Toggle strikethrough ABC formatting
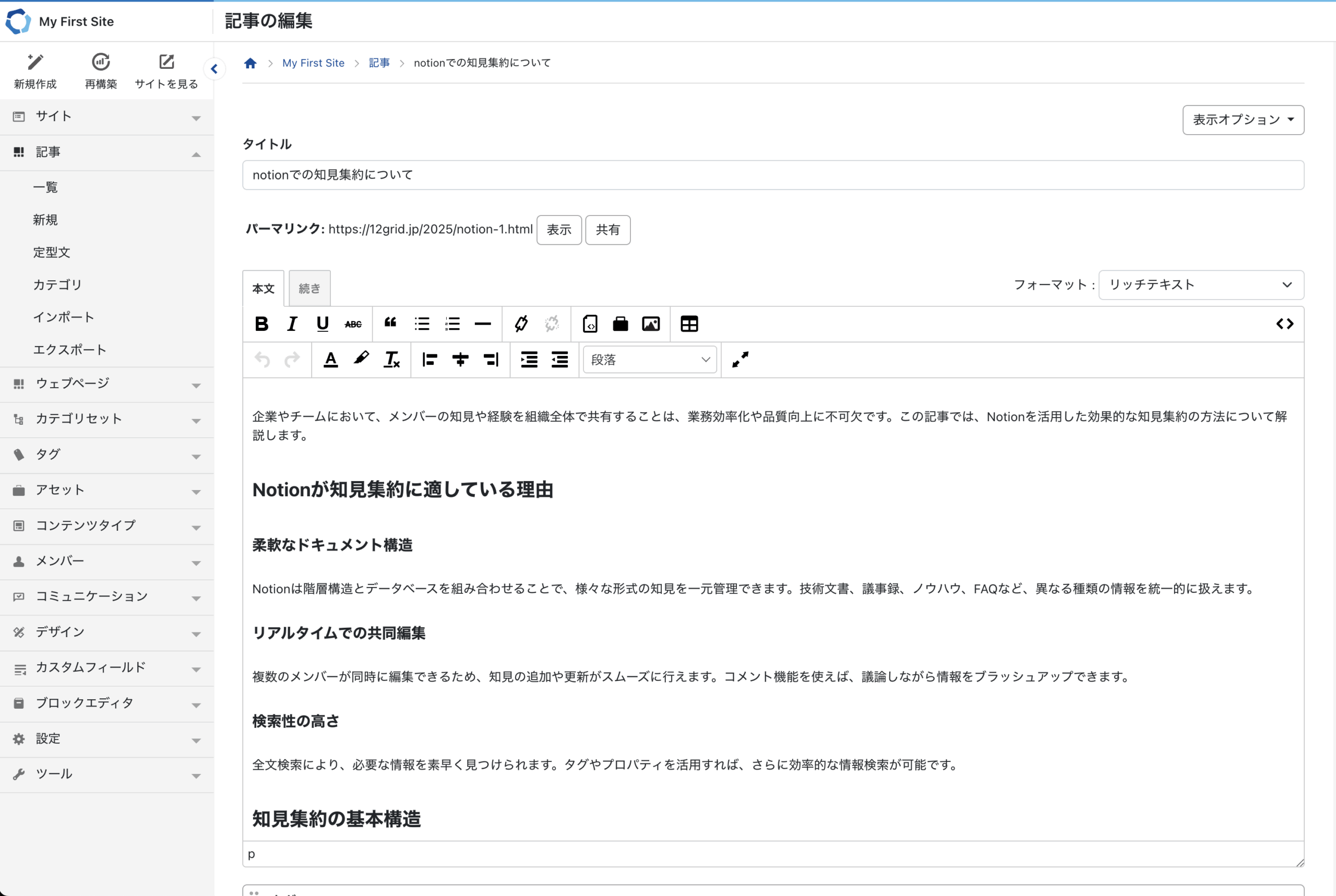1336x896 pixels. [x=353, y=324]
